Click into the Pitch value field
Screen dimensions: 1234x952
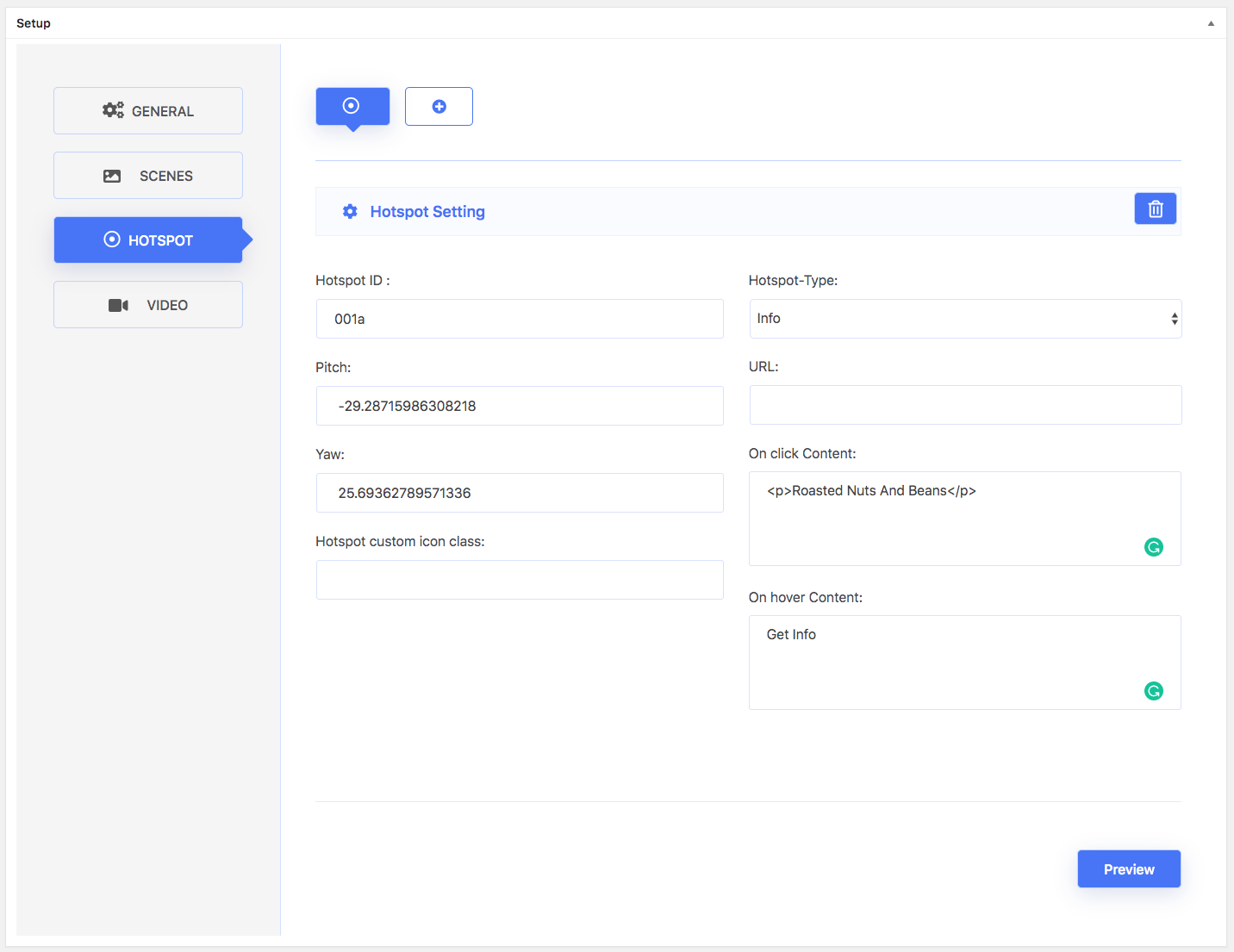pos(520,406)
